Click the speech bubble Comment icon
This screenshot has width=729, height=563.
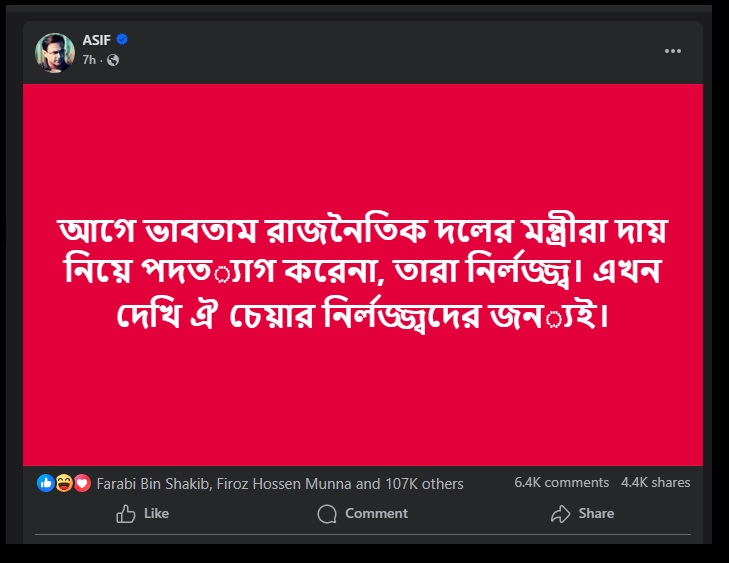(x=327, y=514)
